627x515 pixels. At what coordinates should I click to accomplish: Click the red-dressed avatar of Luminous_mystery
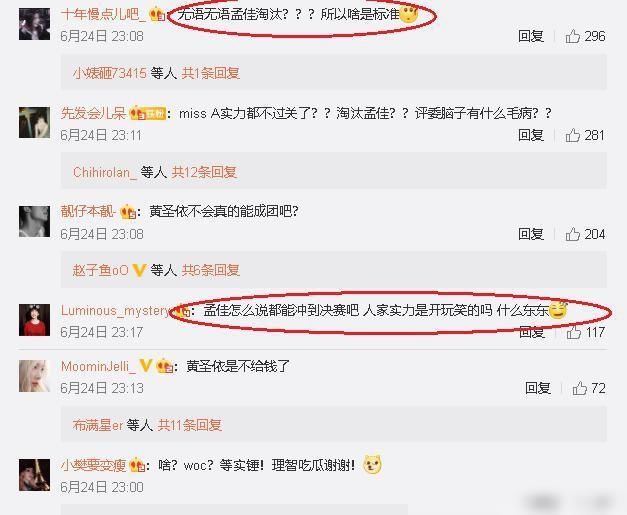click(34, 320)
